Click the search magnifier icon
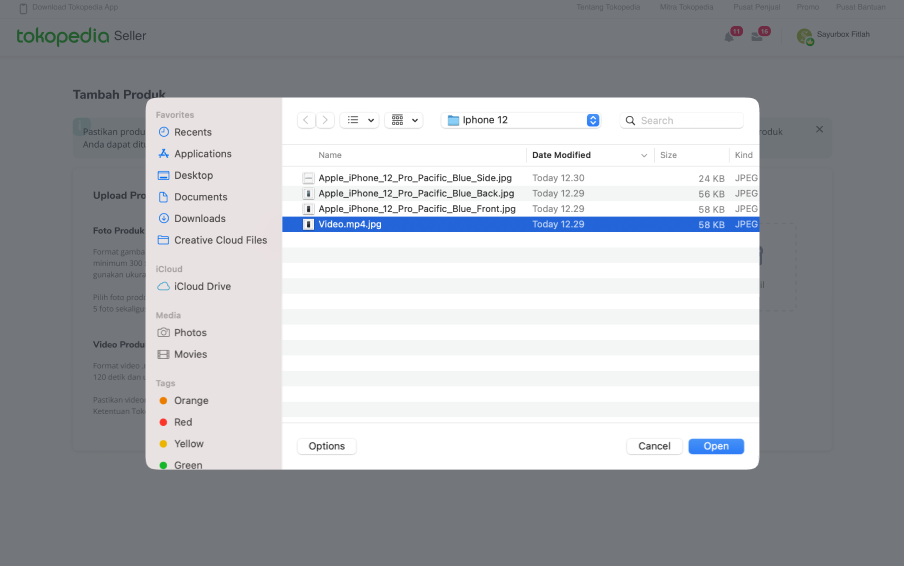 point(630,120)
